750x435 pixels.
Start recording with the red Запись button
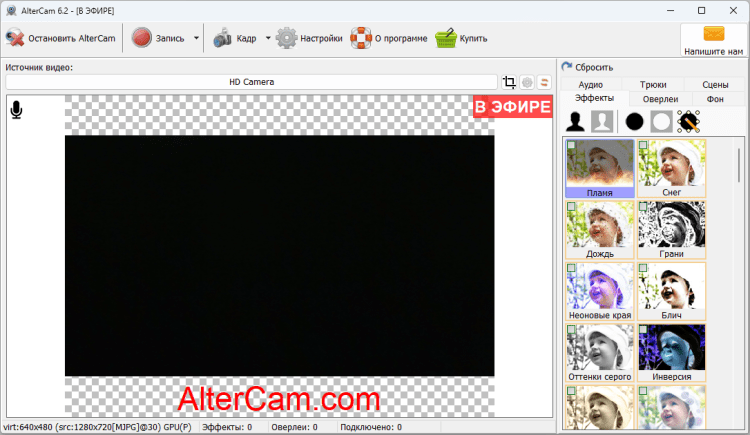[142, 38]
